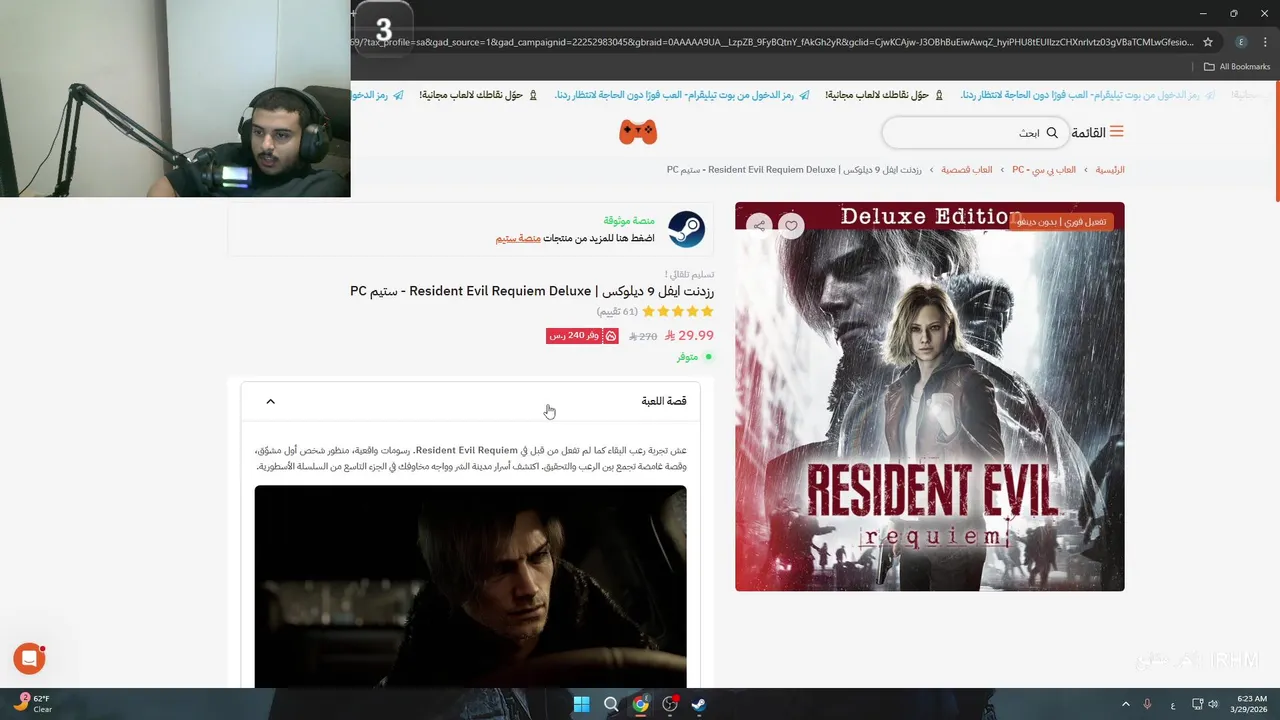Click the microphone tray icon
This screenshot has height=720, width=1280.
[x=1147, y=704]
